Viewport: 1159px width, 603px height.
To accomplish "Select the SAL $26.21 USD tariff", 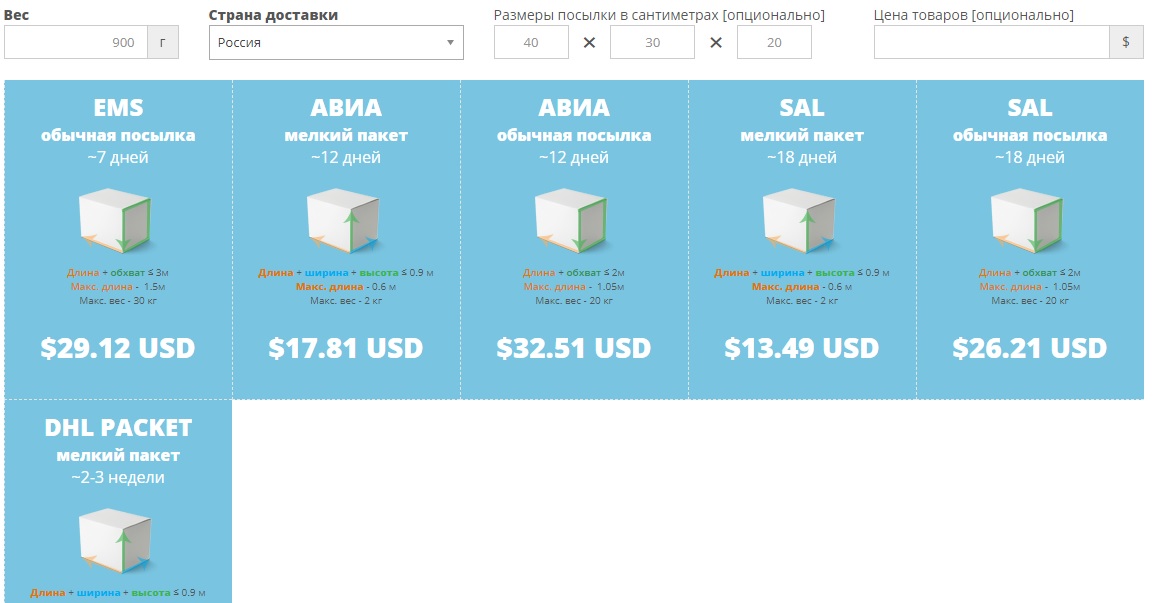I will click(1030, 348).
